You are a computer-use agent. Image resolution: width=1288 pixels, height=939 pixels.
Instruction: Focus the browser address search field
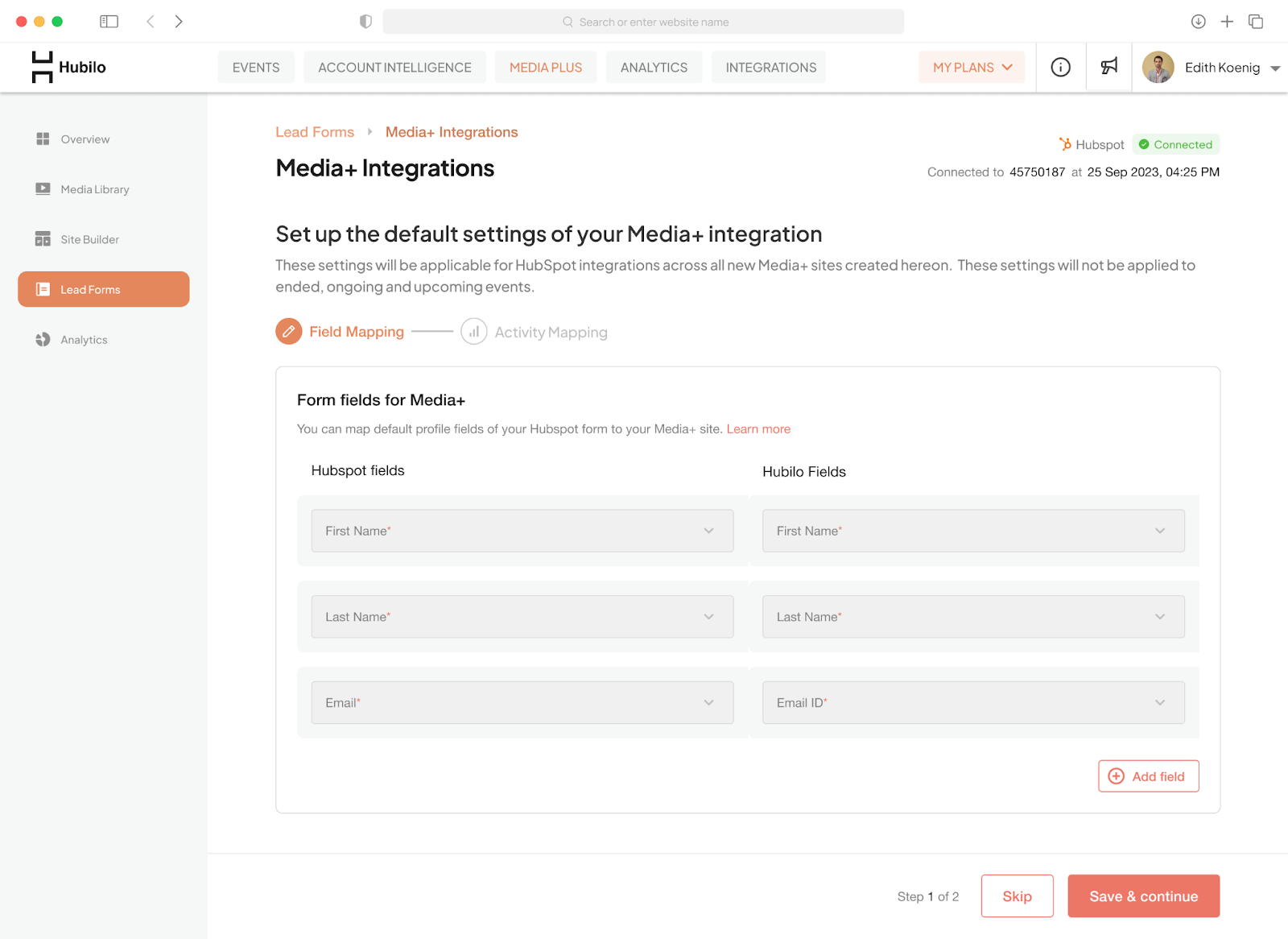[643, 22]
